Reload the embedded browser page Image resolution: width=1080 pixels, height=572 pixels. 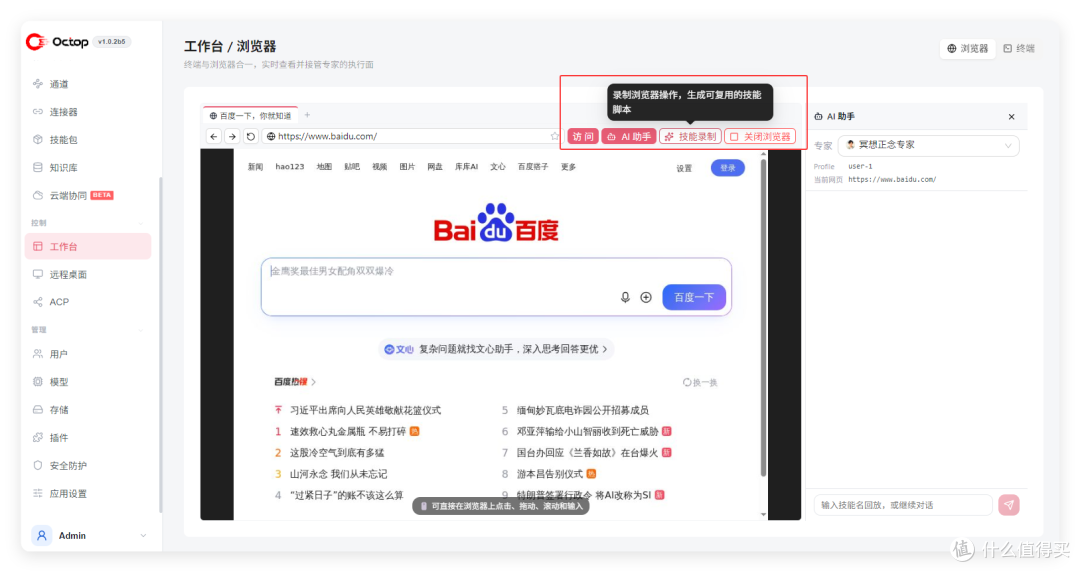pyautogui.click(x=251, y=136)
